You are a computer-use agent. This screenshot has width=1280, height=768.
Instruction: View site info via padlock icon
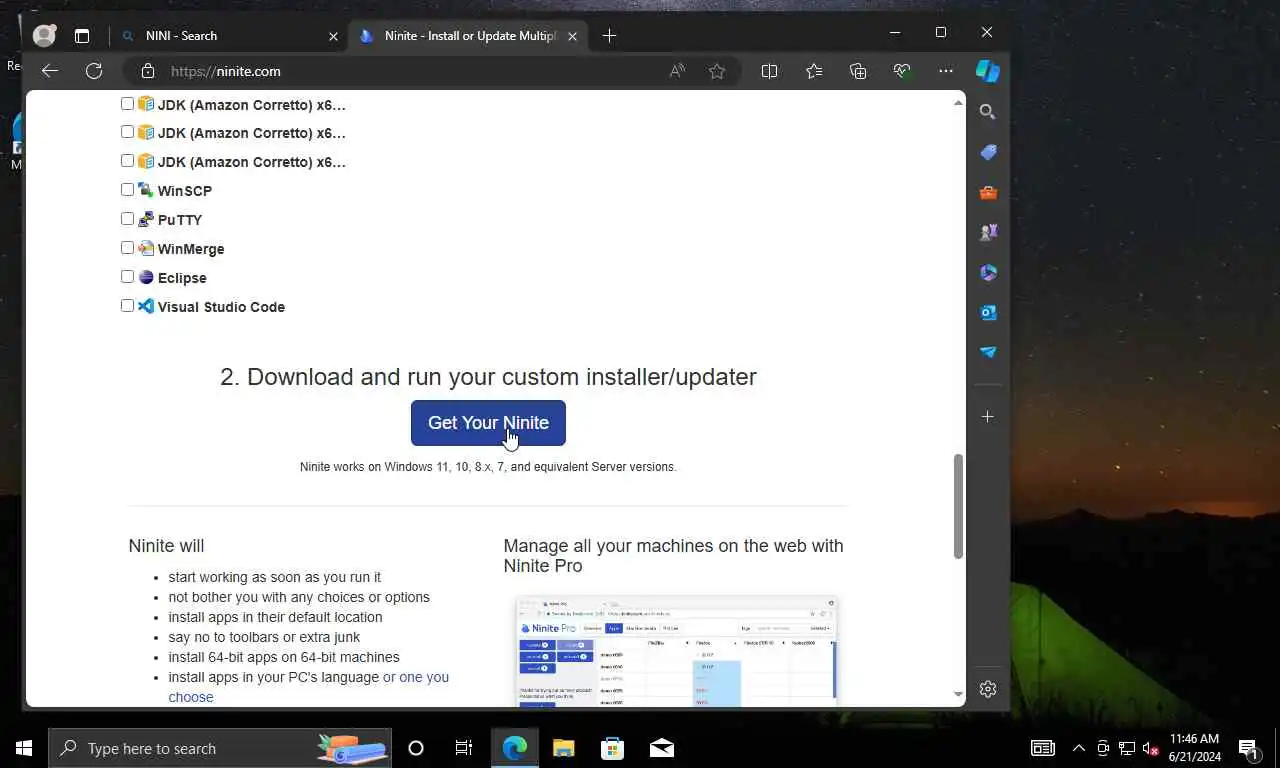(x=148, y=71)
